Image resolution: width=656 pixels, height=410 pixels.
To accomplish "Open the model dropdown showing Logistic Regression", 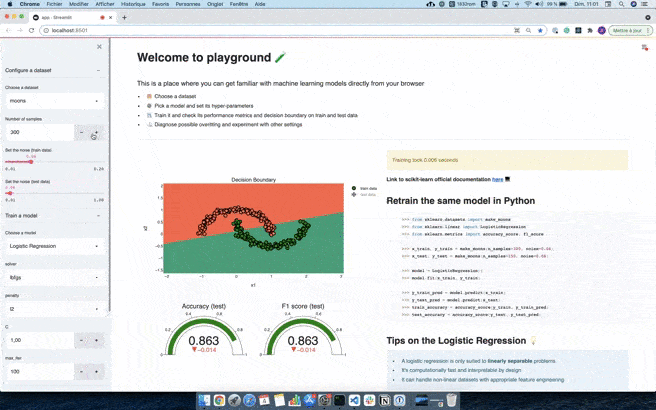I will [54, 246].
